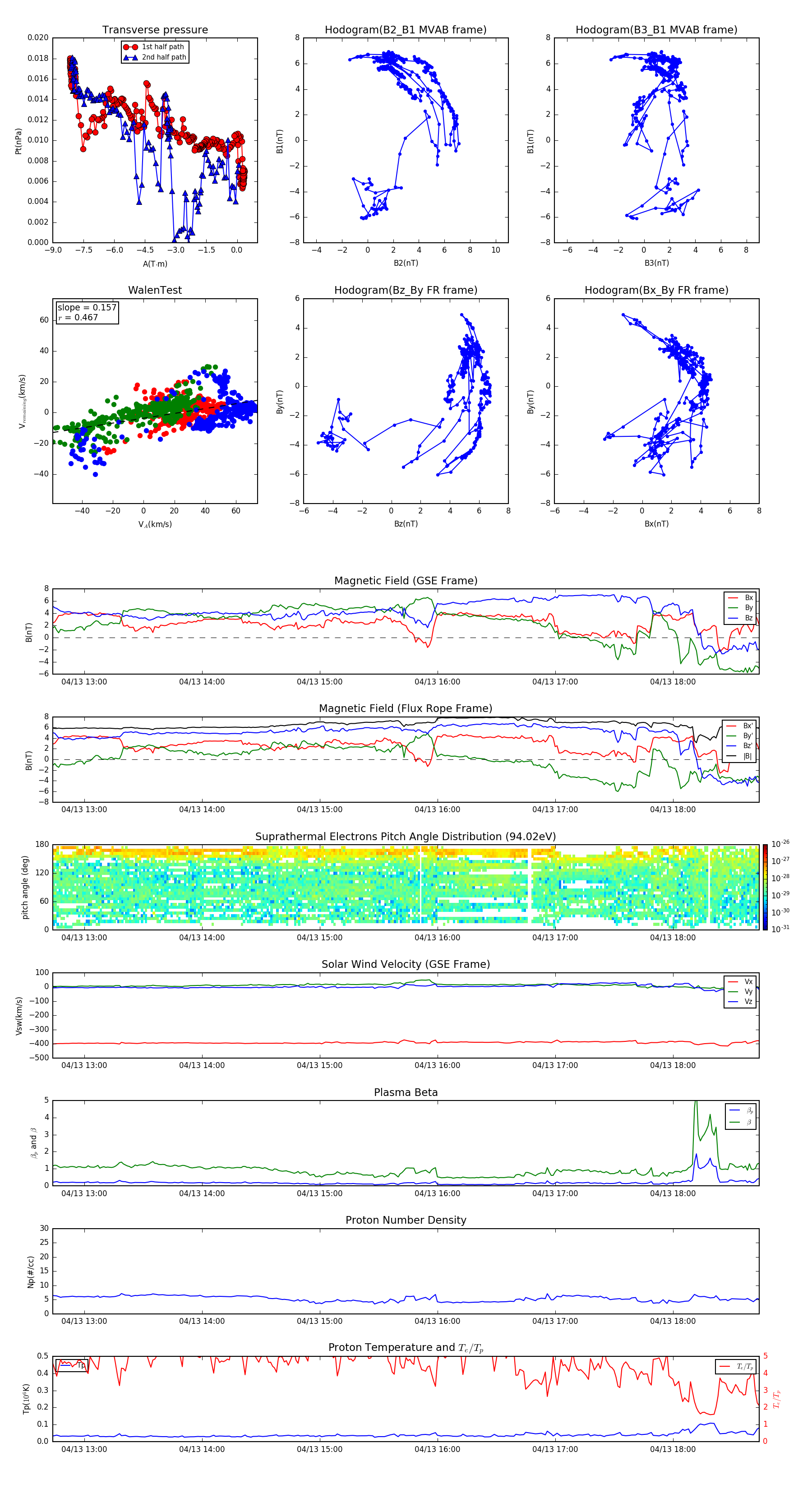812x1489 pixels.
Task: Click 'pitch angle (deg)' axis label
Action: coord(25,887)
